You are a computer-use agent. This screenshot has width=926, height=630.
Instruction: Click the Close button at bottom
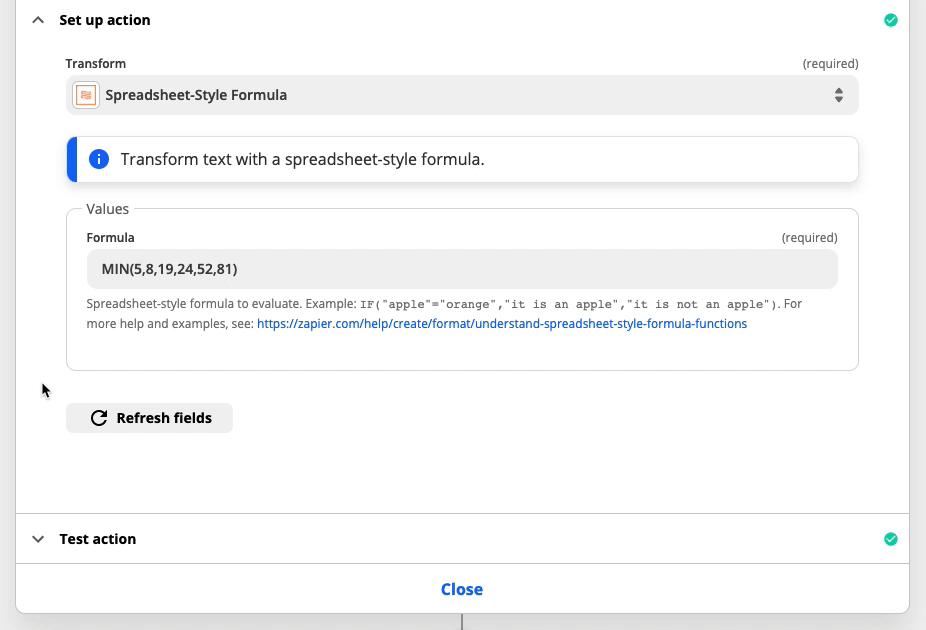pos(462,589)
